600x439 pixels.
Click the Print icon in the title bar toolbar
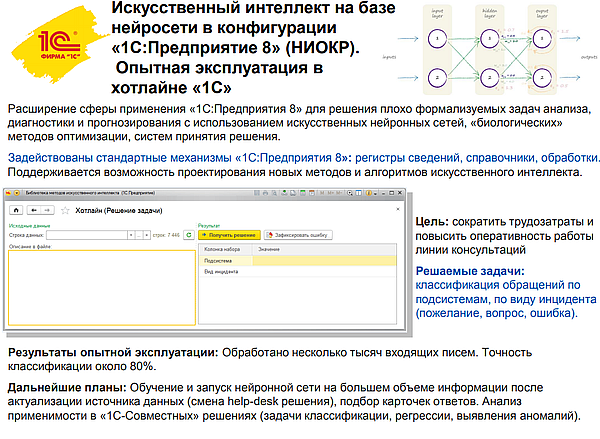tap(266, 193)
